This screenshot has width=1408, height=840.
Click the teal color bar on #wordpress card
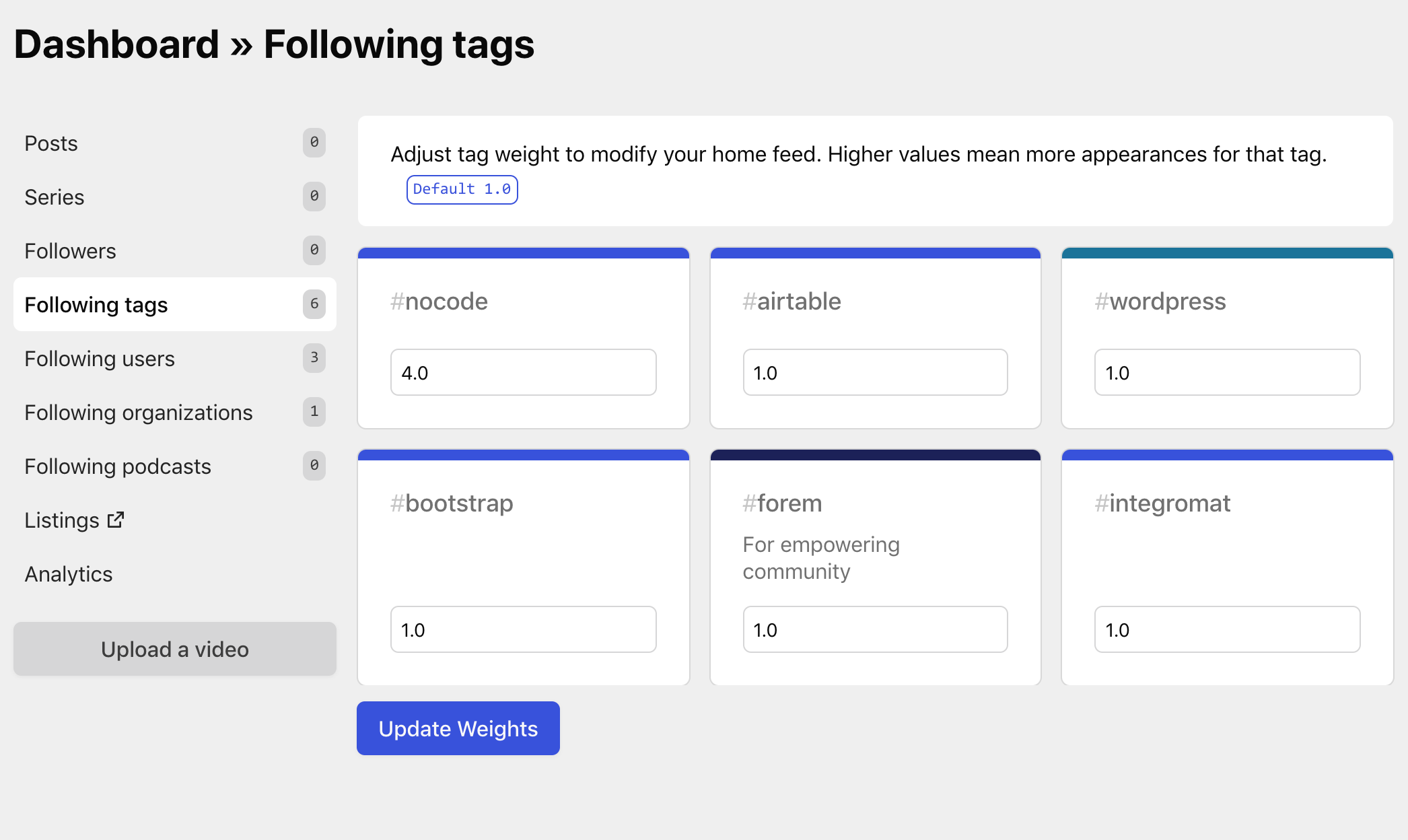click(1226, 252)
